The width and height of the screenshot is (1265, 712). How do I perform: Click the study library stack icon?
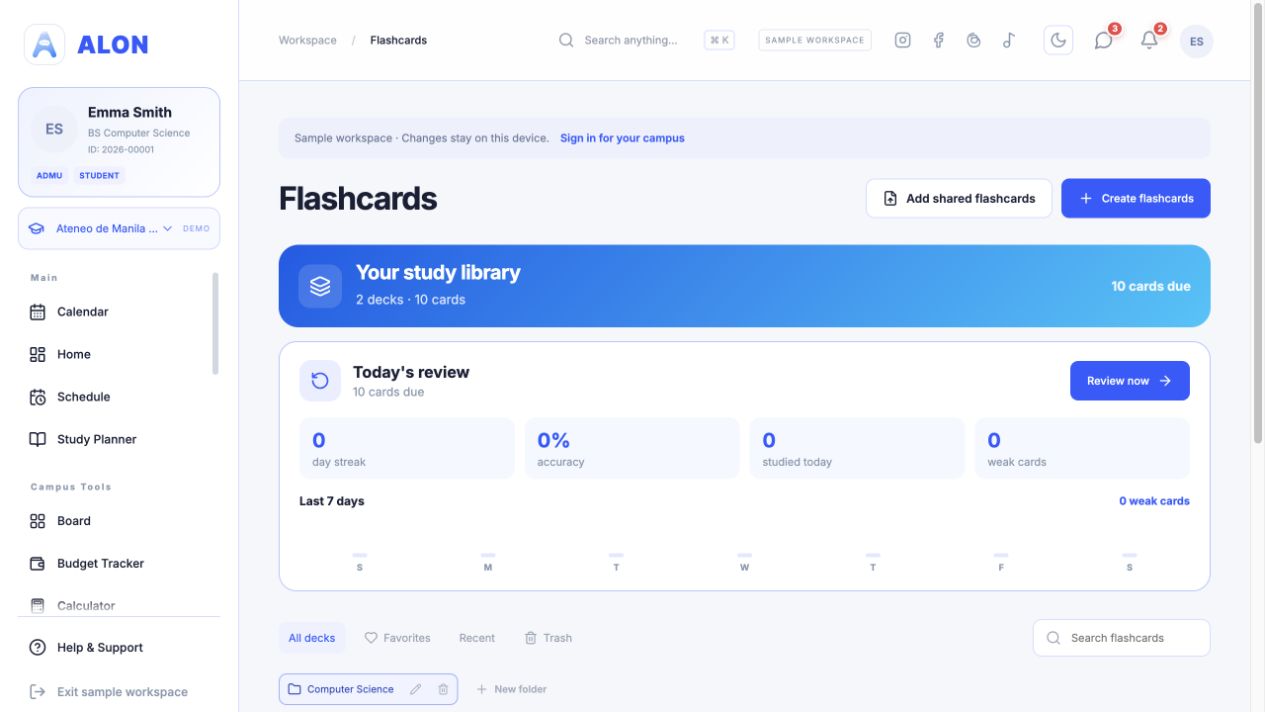click(x=320, y=286)
